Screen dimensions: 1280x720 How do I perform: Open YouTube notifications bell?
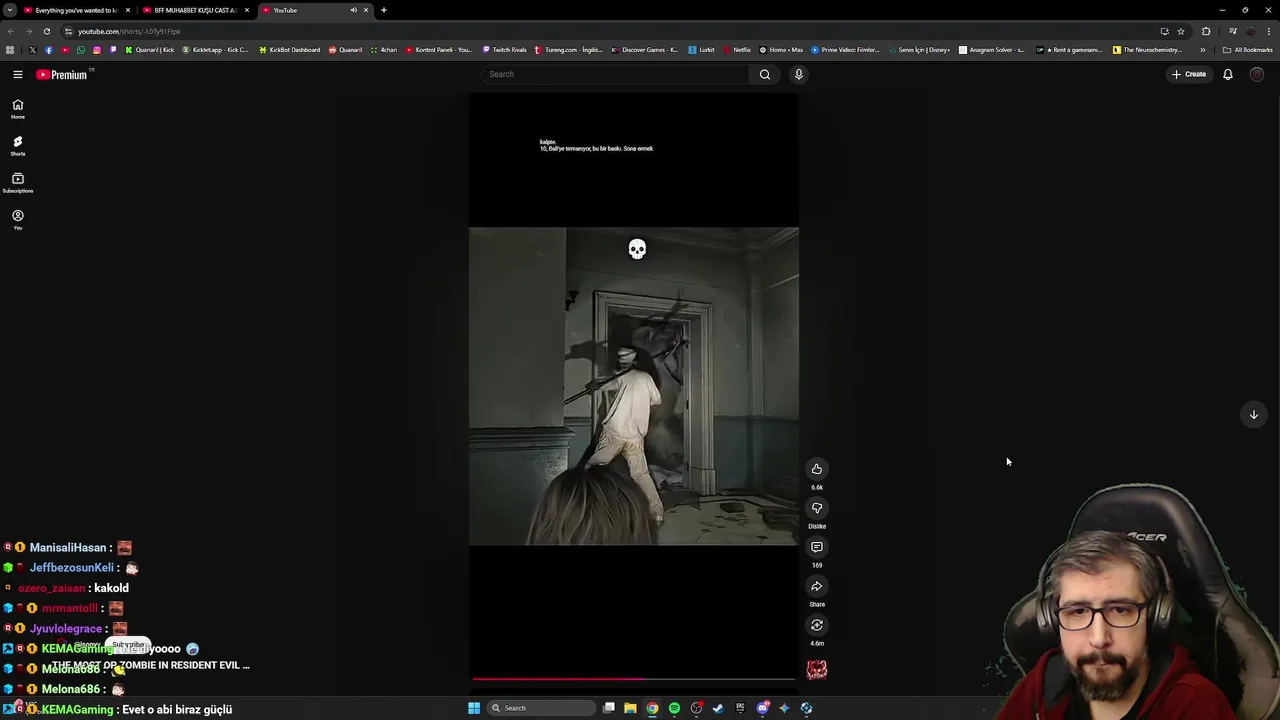[x=1228, y=74]
